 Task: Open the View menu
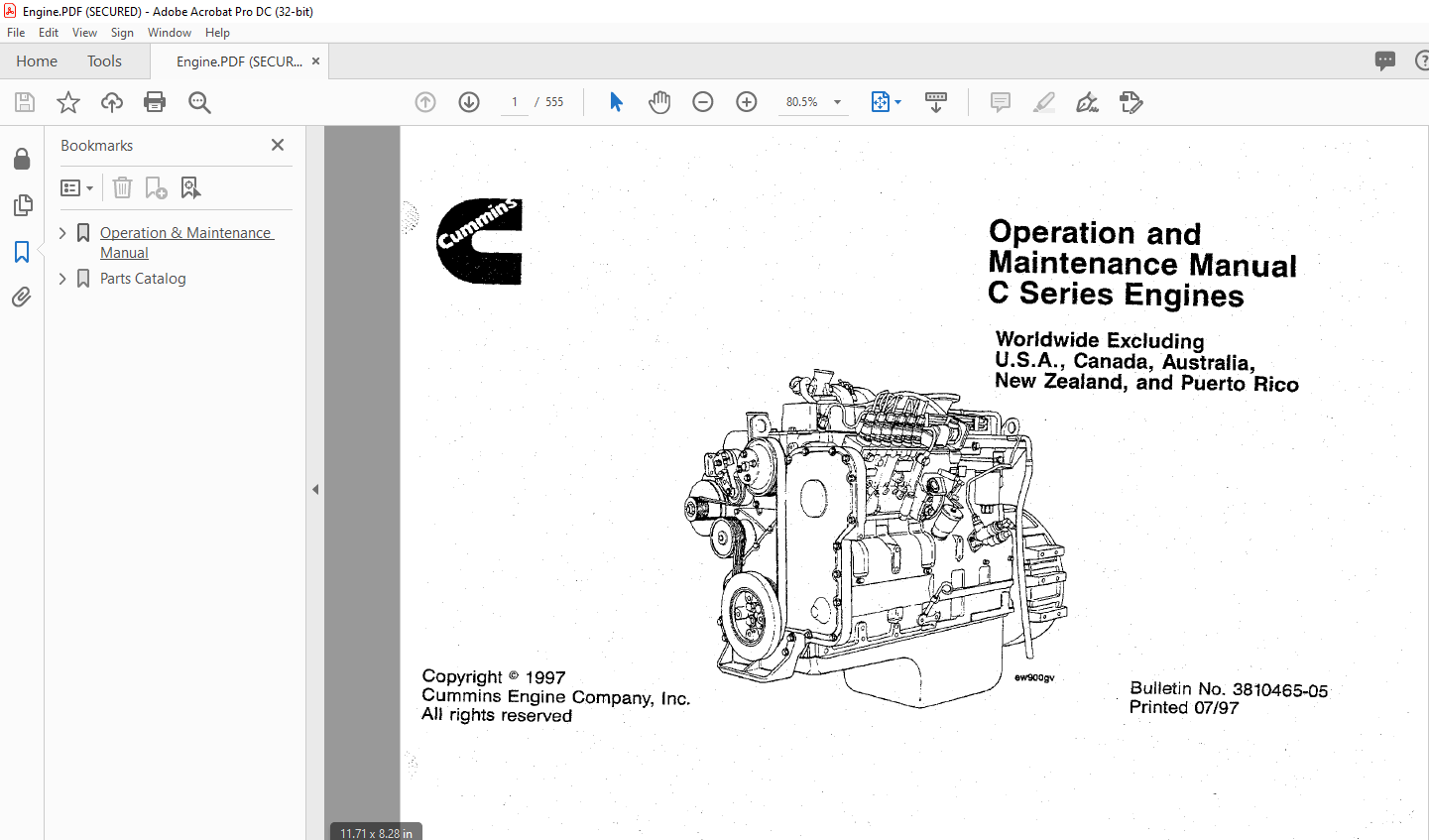[84, 33]
